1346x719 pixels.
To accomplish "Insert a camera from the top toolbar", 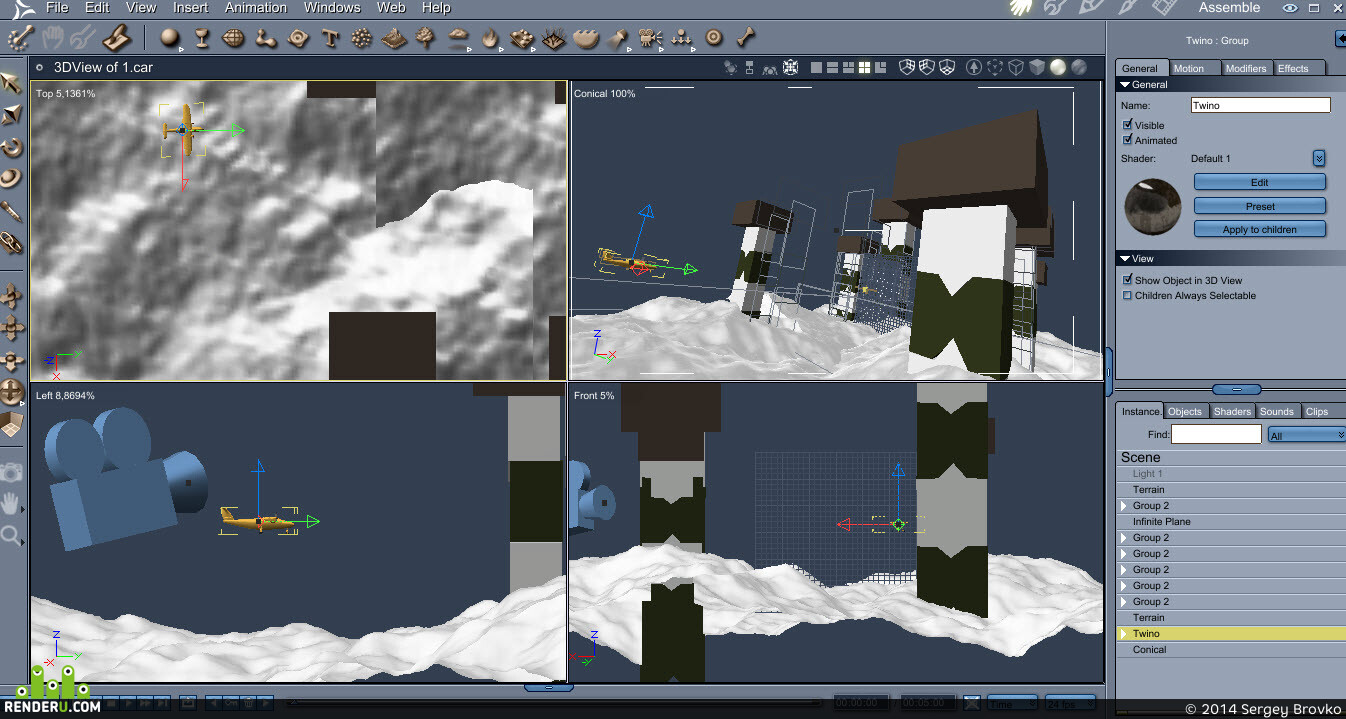I will tap(650, 39).
